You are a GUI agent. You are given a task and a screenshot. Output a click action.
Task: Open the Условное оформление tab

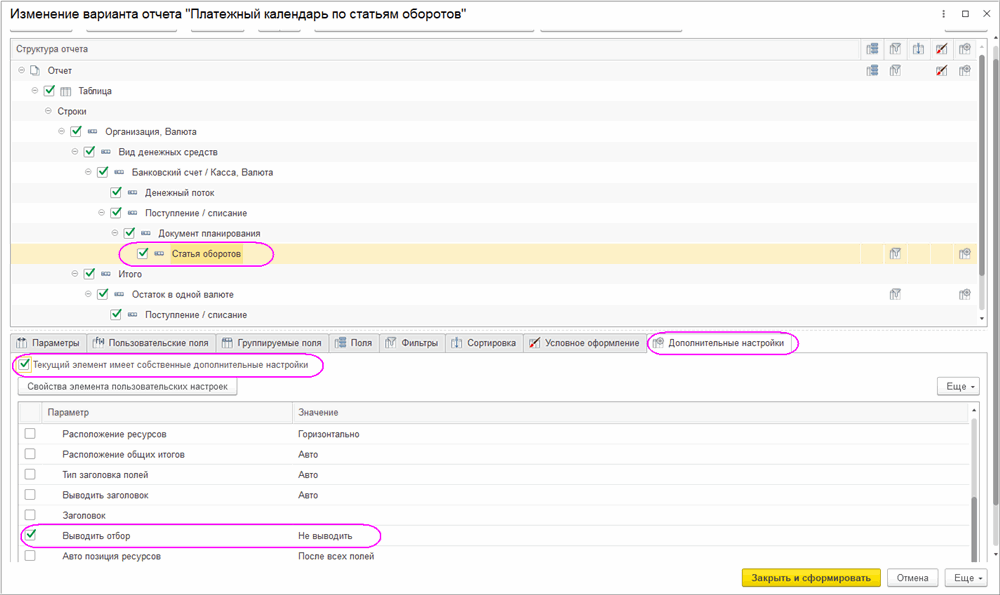pyautogui.click(x=586, y=344)
